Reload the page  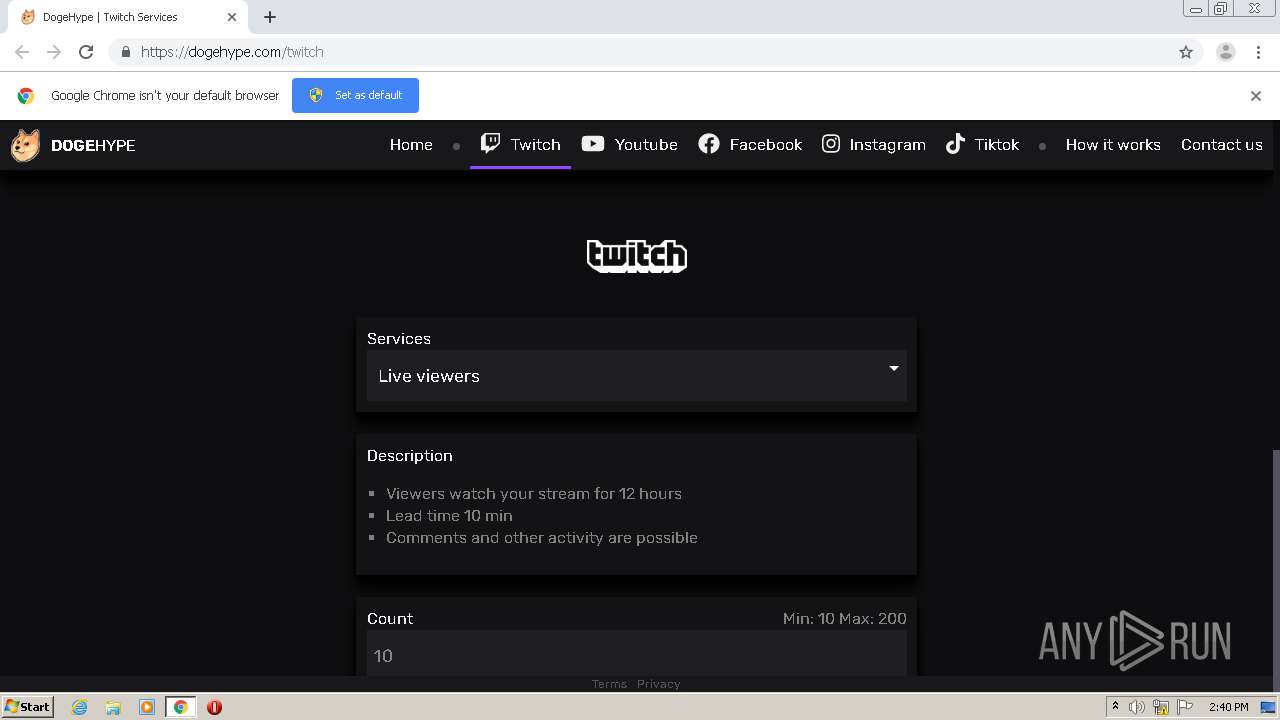pyautogui.click(x=86, y=52)
